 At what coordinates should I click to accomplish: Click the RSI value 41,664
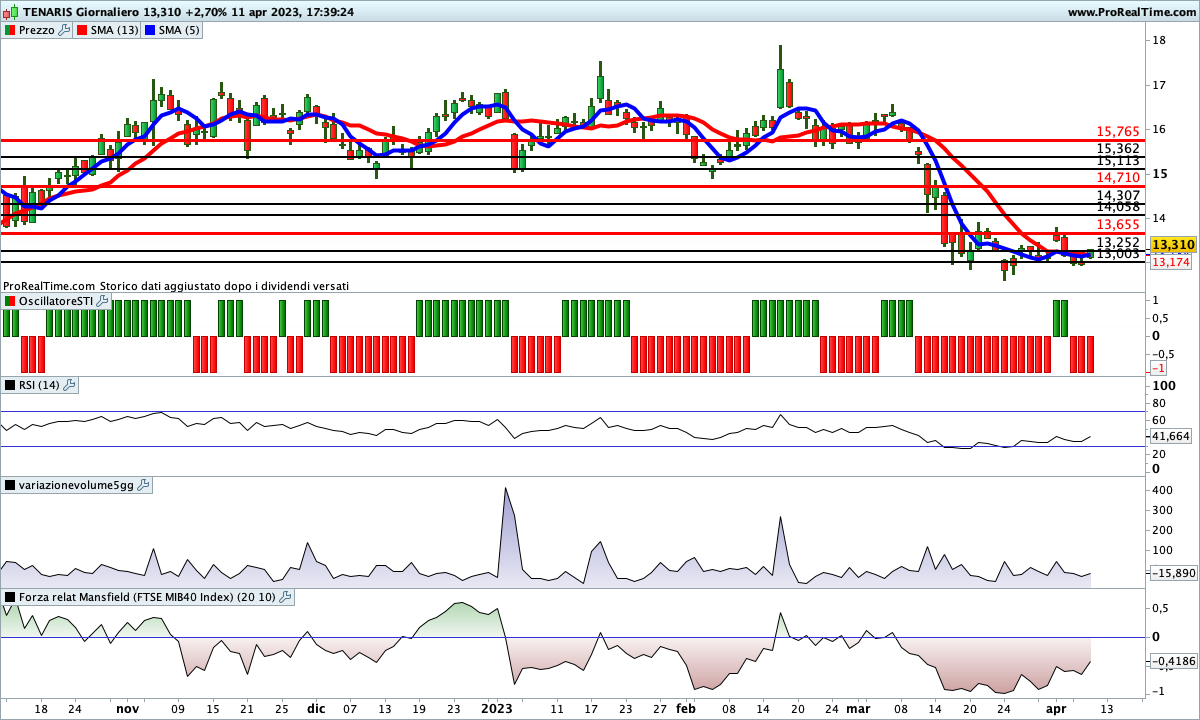click(1171, 436)
